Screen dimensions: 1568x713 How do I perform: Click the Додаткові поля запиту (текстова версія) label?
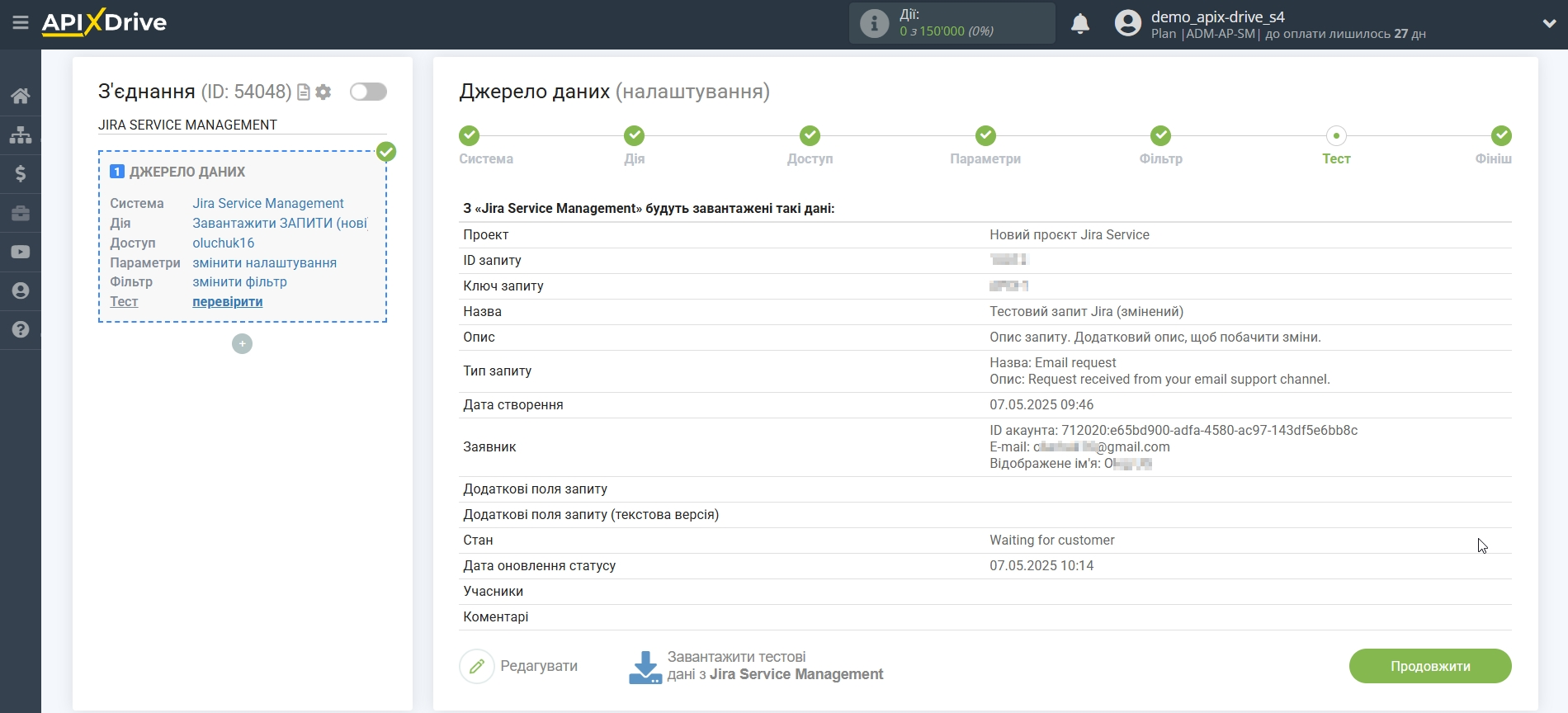[591, 514]
